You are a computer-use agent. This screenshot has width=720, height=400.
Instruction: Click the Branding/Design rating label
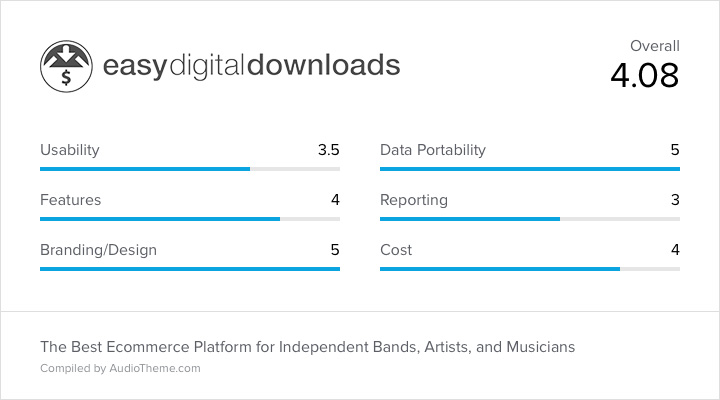(x=98, y=250)
